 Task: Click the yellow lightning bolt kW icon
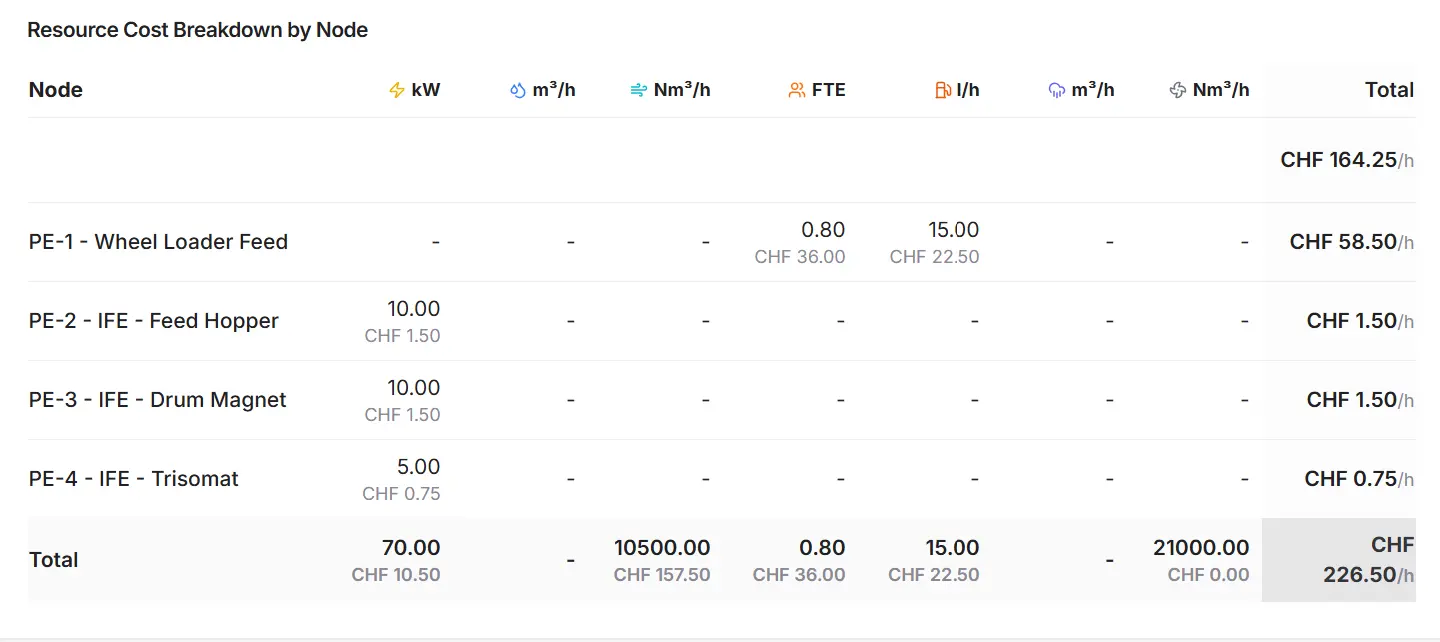tap(397, 90)
